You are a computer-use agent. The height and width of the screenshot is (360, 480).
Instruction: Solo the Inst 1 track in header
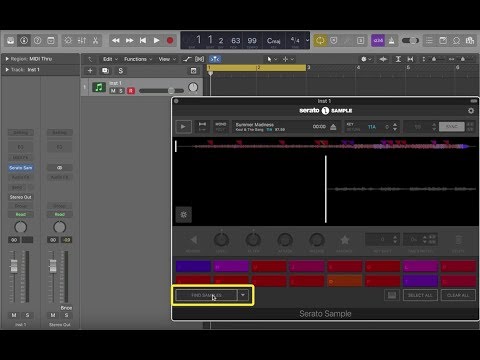(121, 91)
